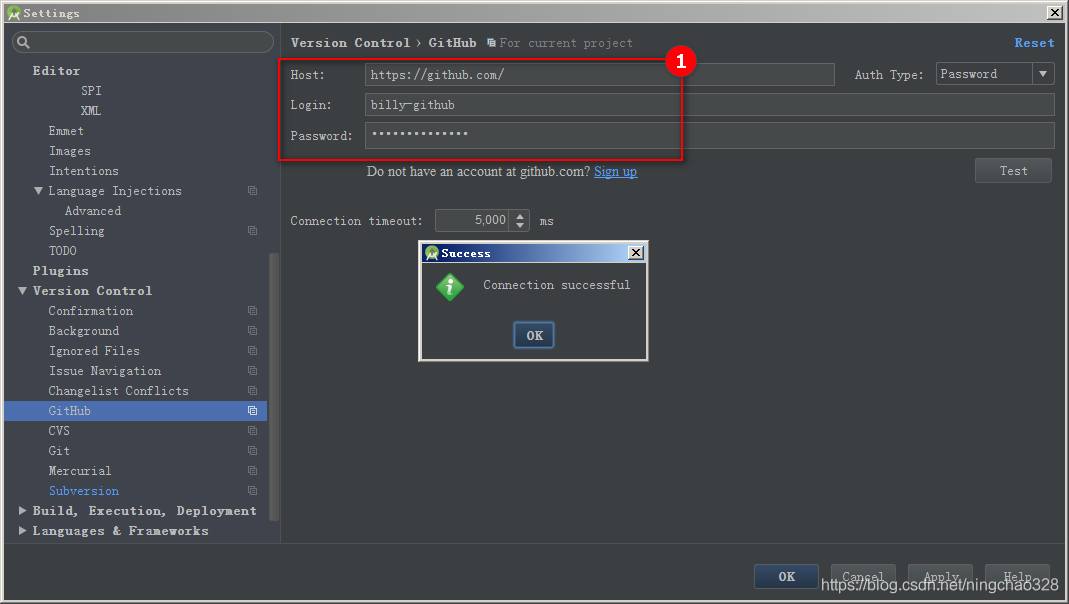Click the Password input field
1069x604 pixels.
click(710, 135)
